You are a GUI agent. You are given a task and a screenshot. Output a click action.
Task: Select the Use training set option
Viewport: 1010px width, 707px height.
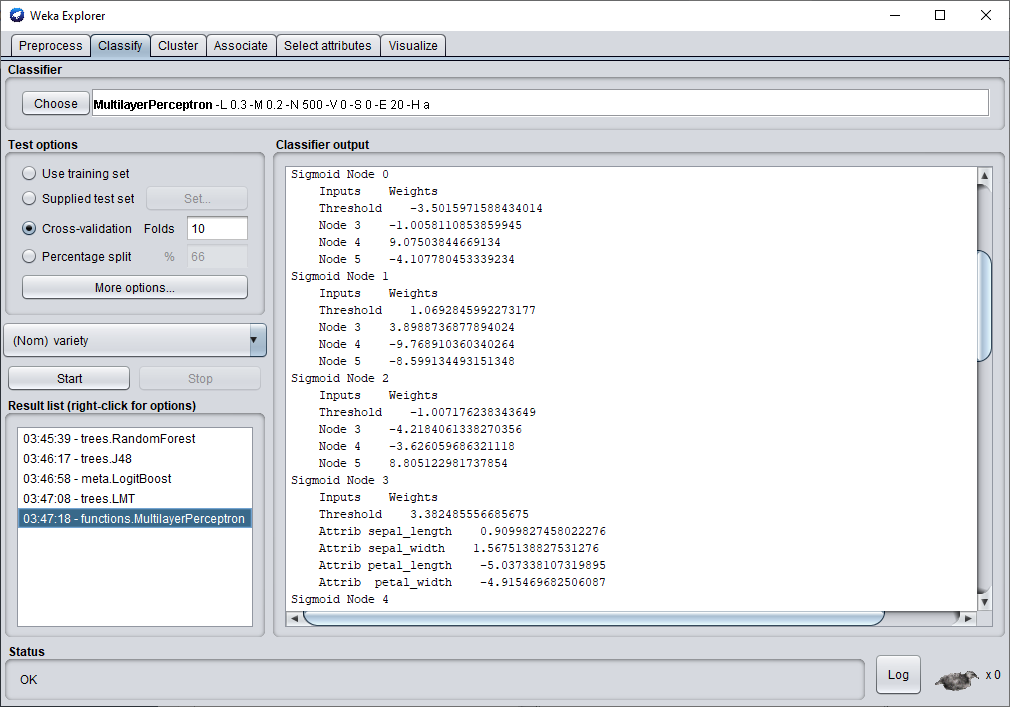pyautogui.click(x=29, y=174)
